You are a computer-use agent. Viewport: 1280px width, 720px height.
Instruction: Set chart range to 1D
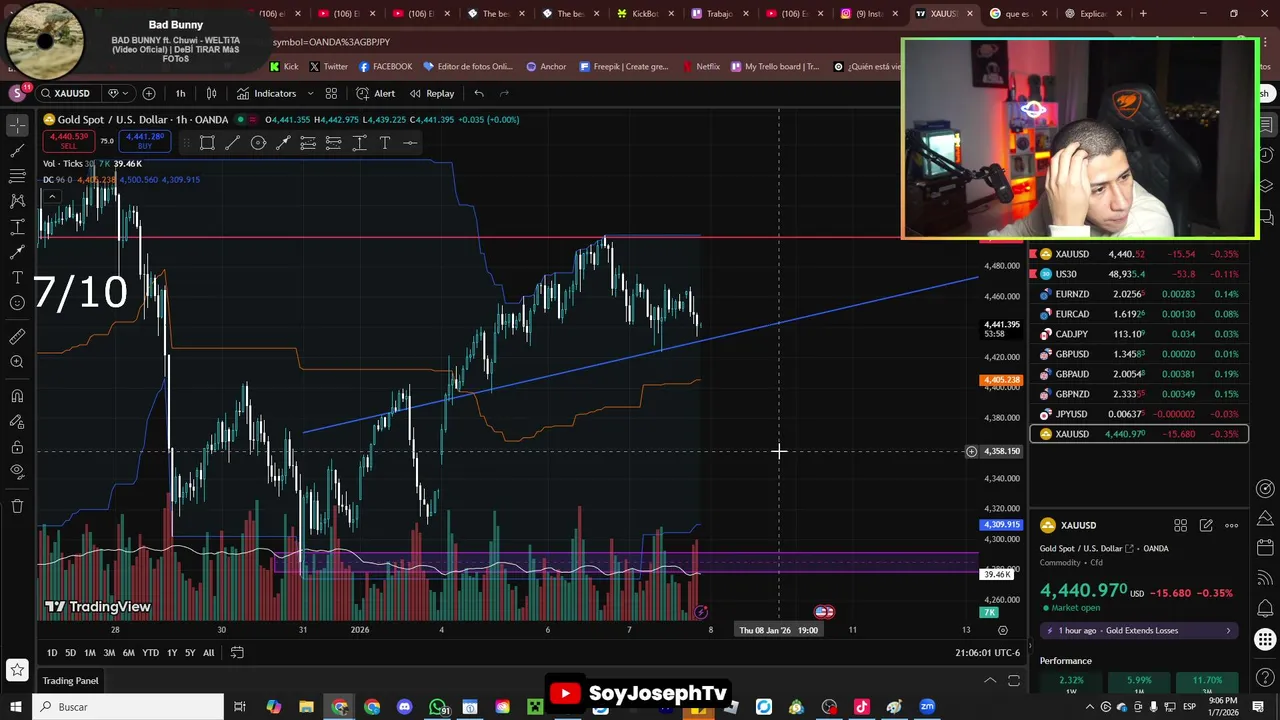(x=52, y=653)
